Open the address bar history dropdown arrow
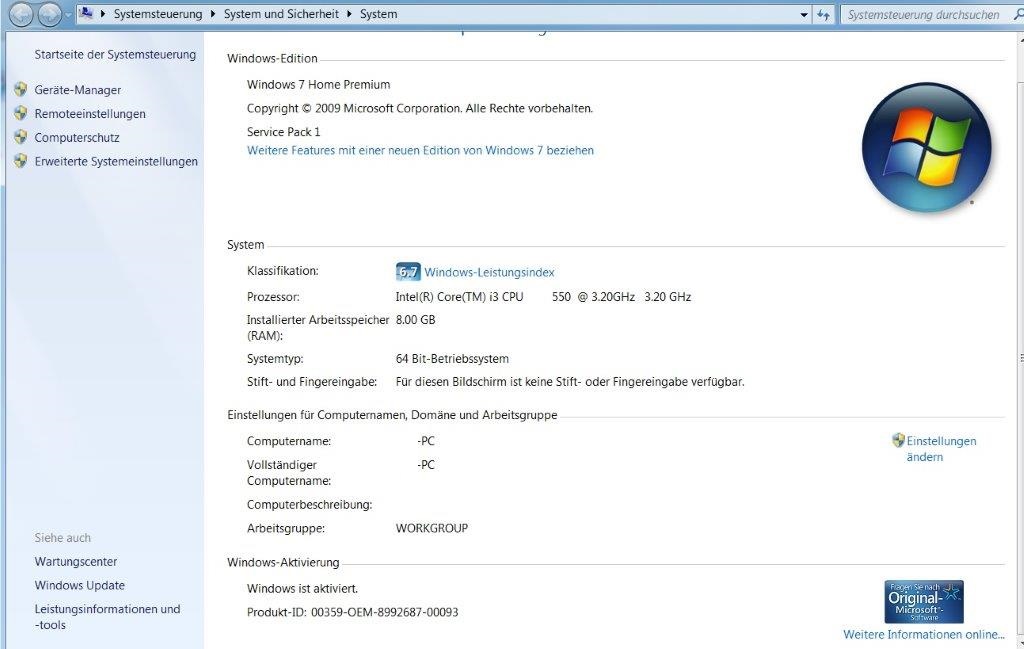Viewport: 1024px width, 649px height. (804, 15)
